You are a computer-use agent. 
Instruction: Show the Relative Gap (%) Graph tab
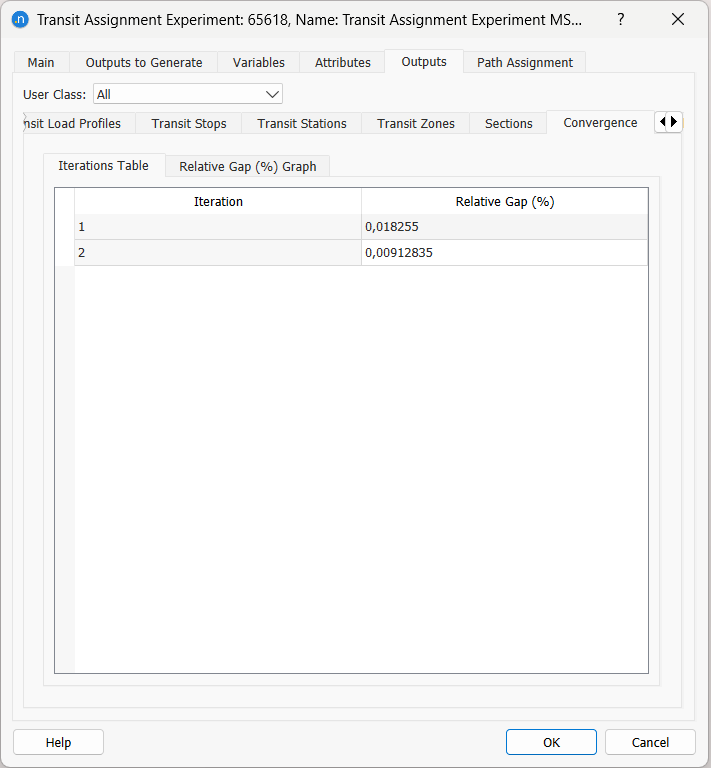[x=248, y=166]
